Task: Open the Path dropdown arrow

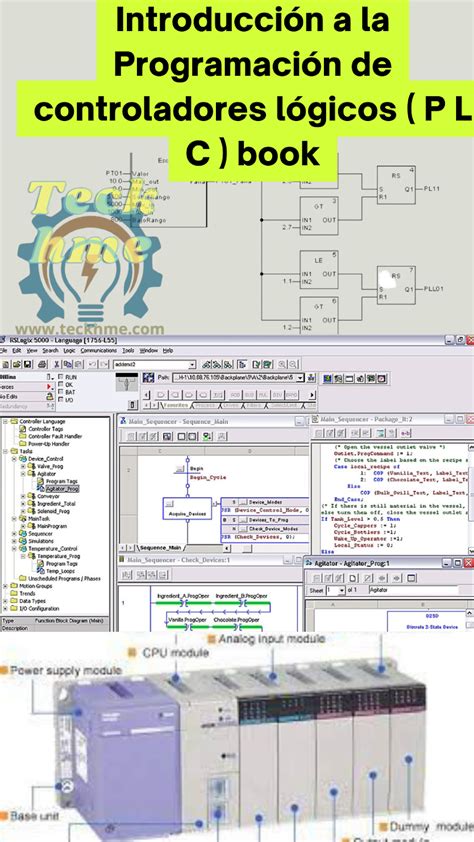Action: point(300,378)
